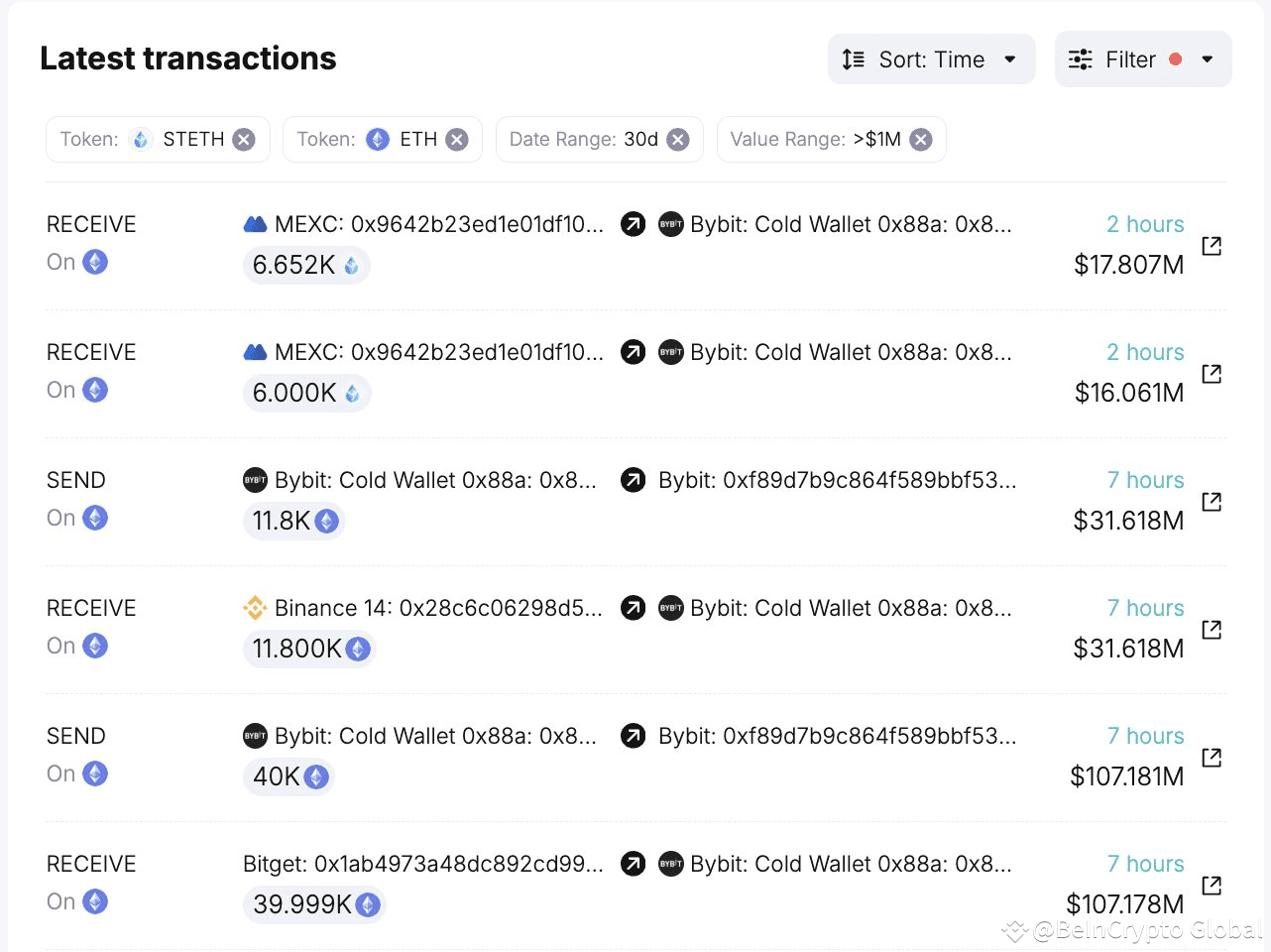Viewport: 1271px width, 952px height.
Task: Select the Latest transactions heading
Action: 187,58
